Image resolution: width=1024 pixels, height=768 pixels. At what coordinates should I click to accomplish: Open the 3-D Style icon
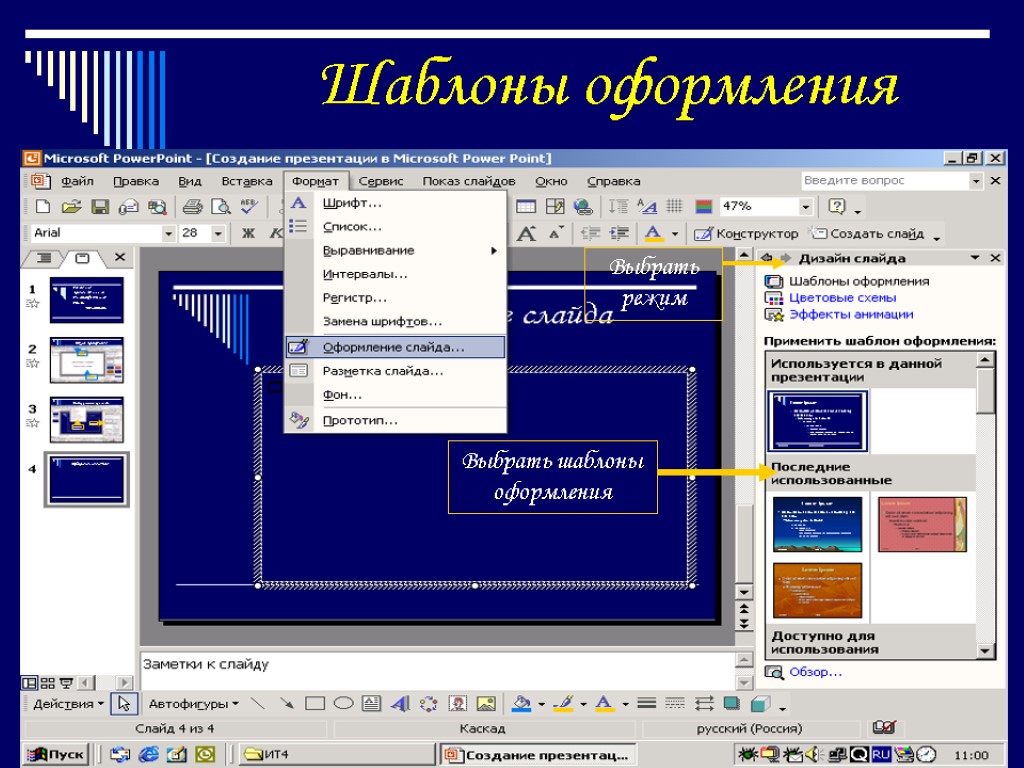760,703
